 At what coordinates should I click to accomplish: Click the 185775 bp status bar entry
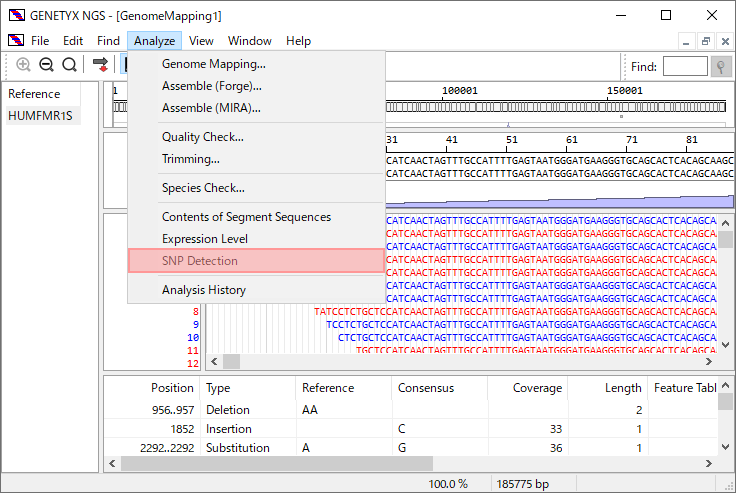tap(522, 484)
